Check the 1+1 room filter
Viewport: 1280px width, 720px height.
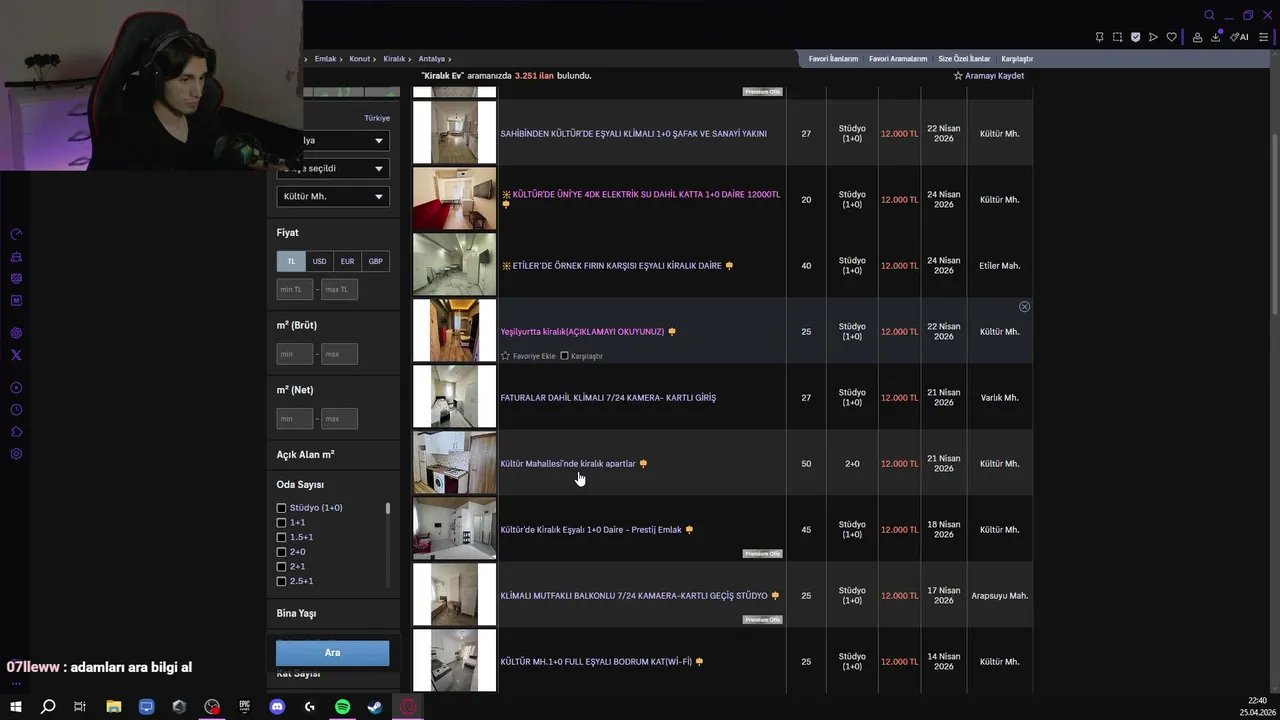281,523
